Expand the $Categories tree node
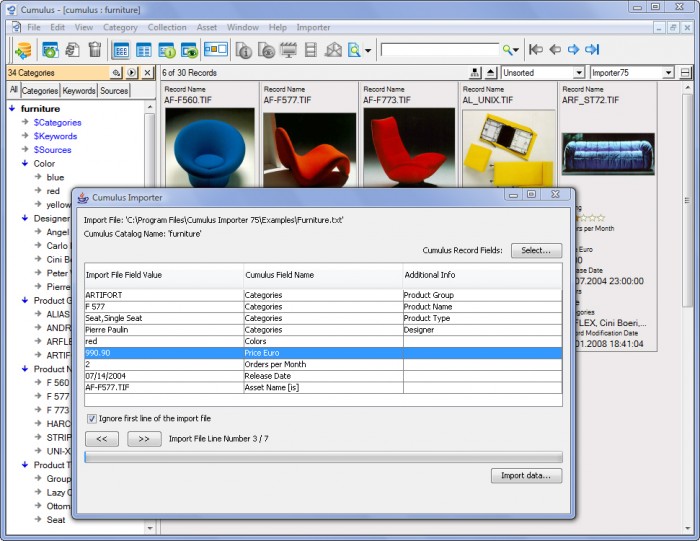This screenshot has height=541, width=700. (25, 122)
